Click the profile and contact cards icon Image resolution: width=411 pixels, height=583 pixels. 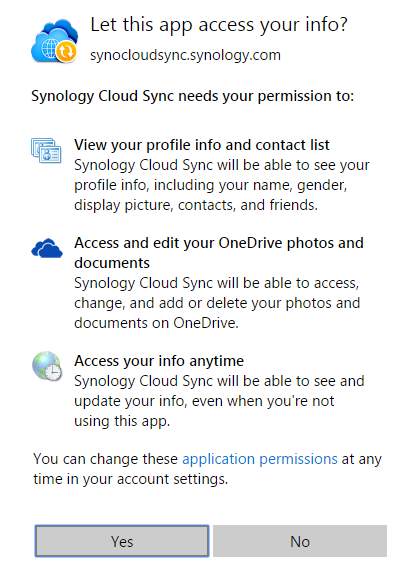46,150
